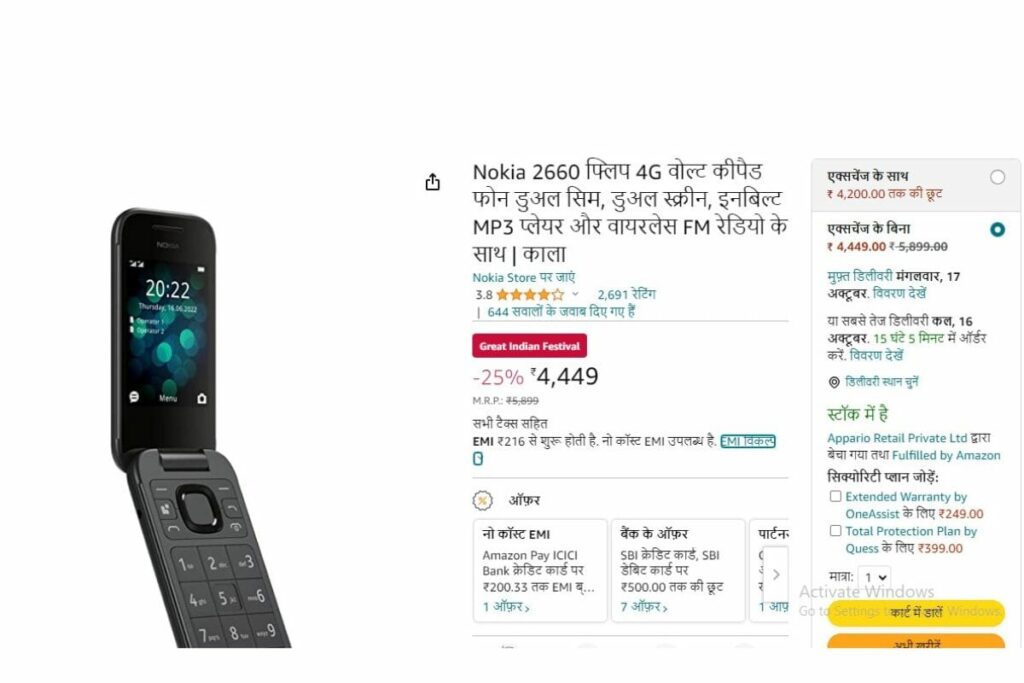This screenshot has height=683, width=1024.
Task: Open the 'नो कॉस्ट EMI' offer card
Action: point(540,571)
